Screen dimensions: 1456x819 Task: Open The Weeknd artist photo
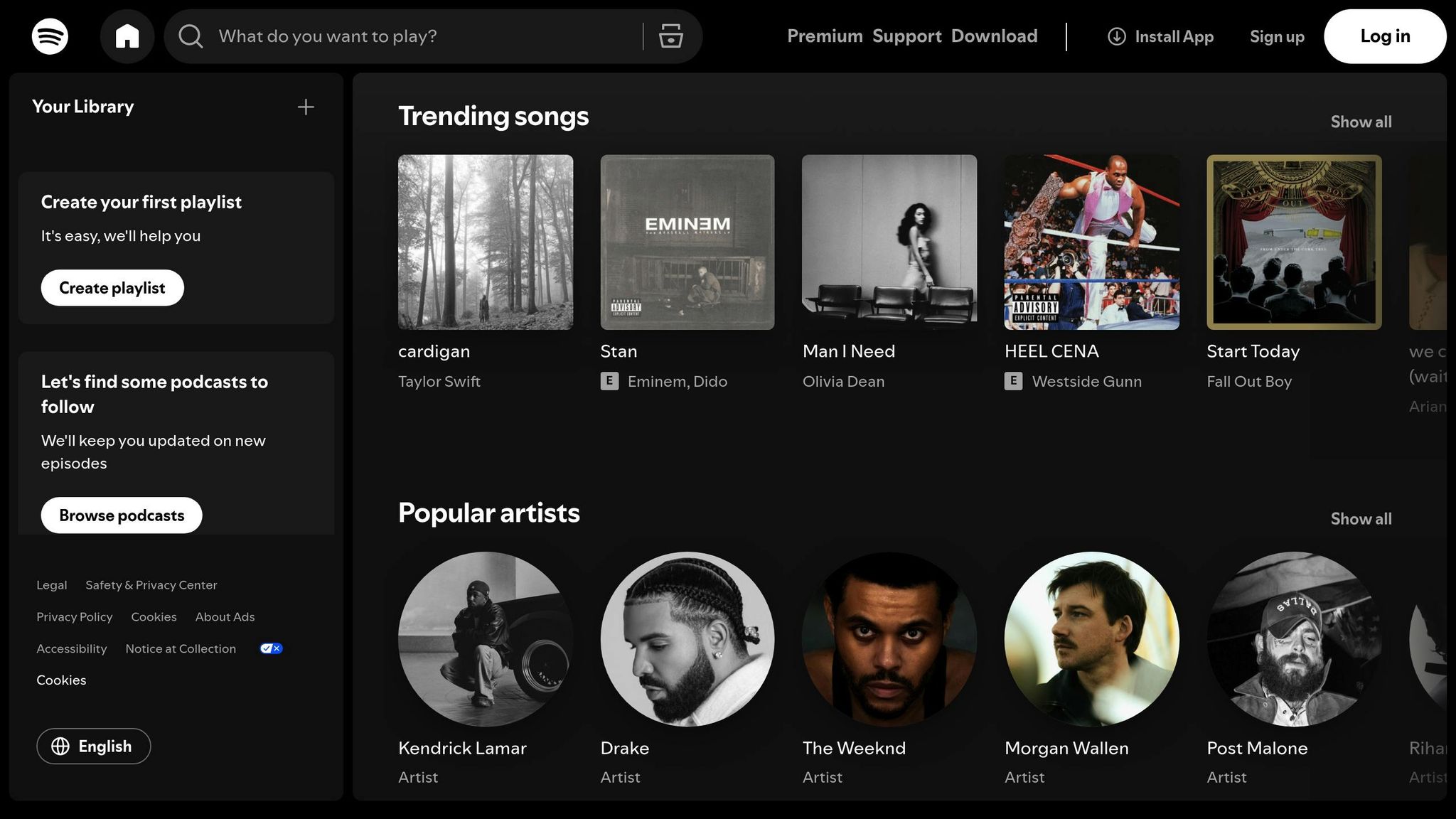pyautogui.click(x=889, y=639)
